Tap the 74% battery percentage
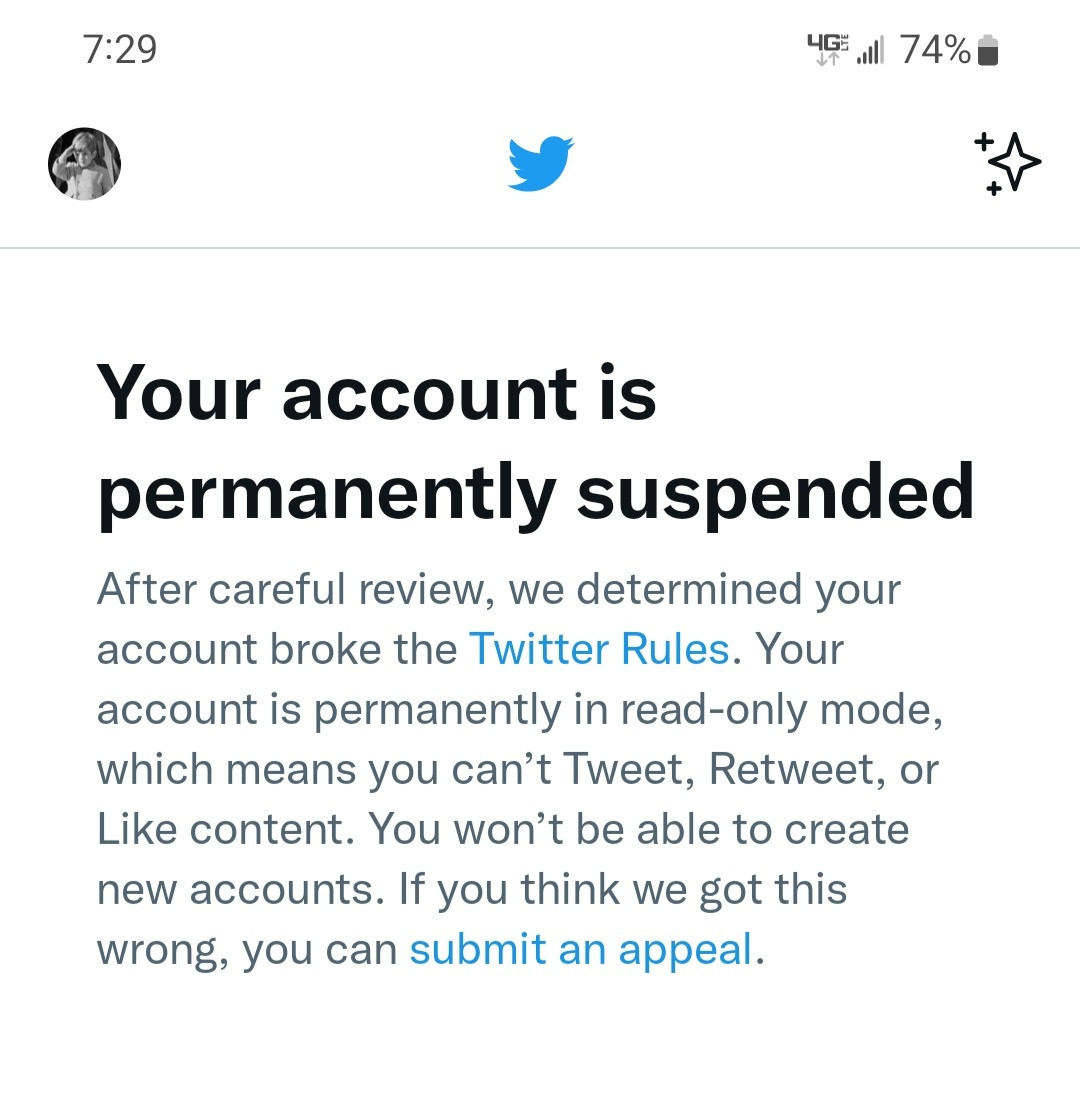Screen dimensions: 1080x1113 pyautogui.click(x=935, y=49)
